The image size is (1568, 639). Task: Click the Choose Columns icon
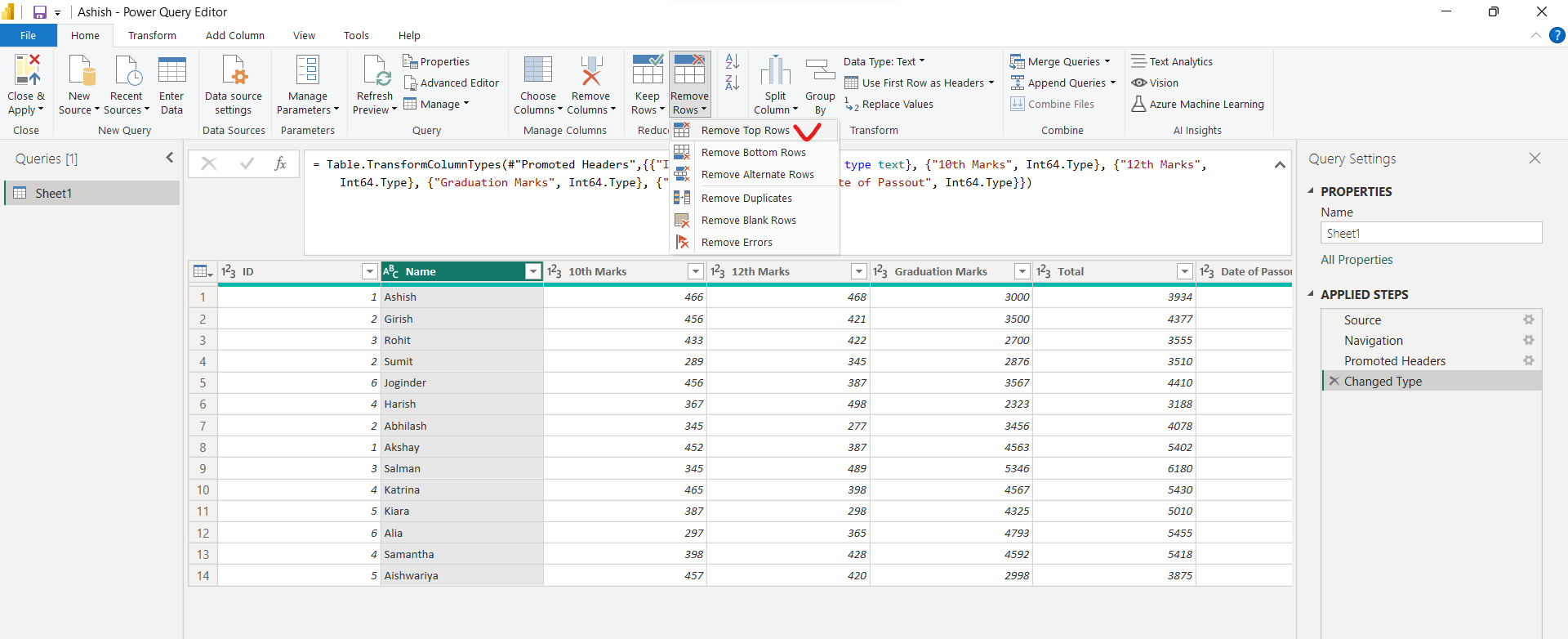click(537, 71)
